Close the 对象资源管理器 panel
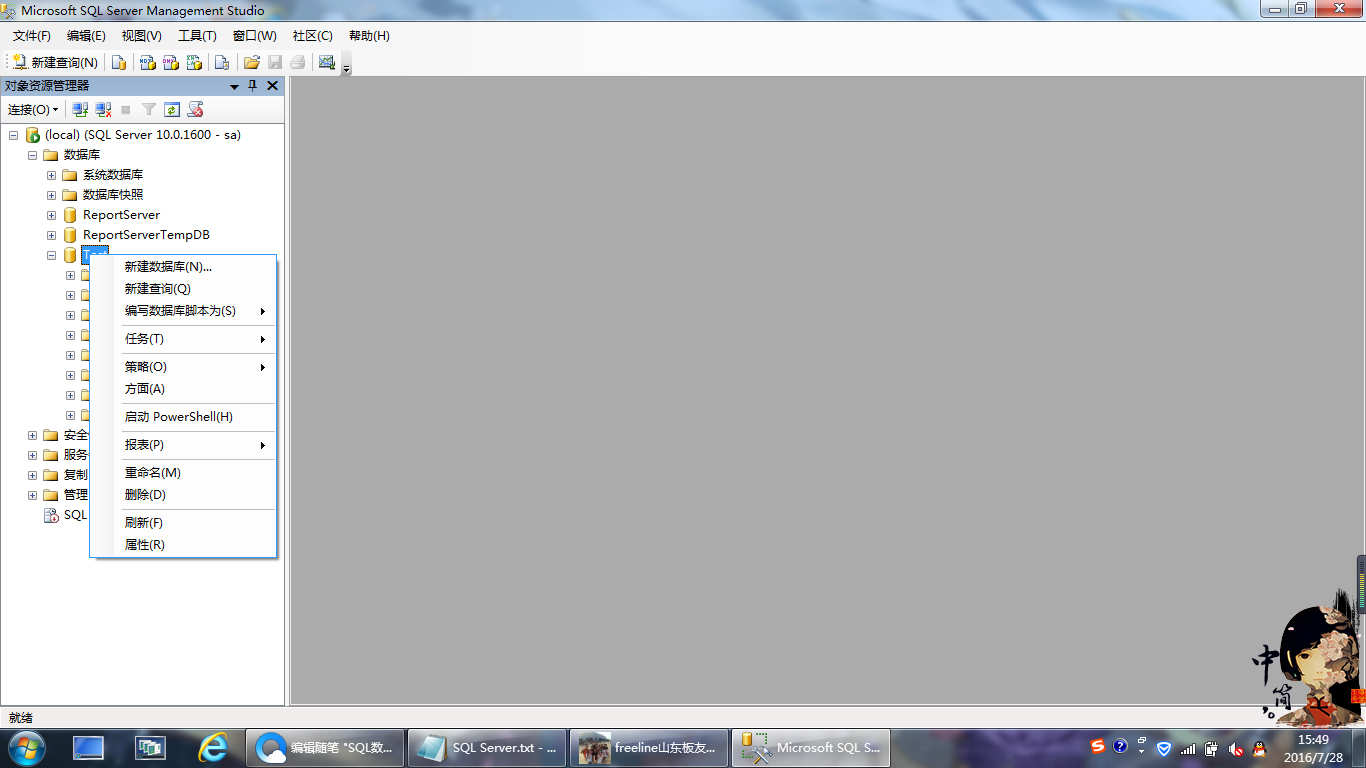The height and width of the screenshot is (768, 1366). [272, 86]
